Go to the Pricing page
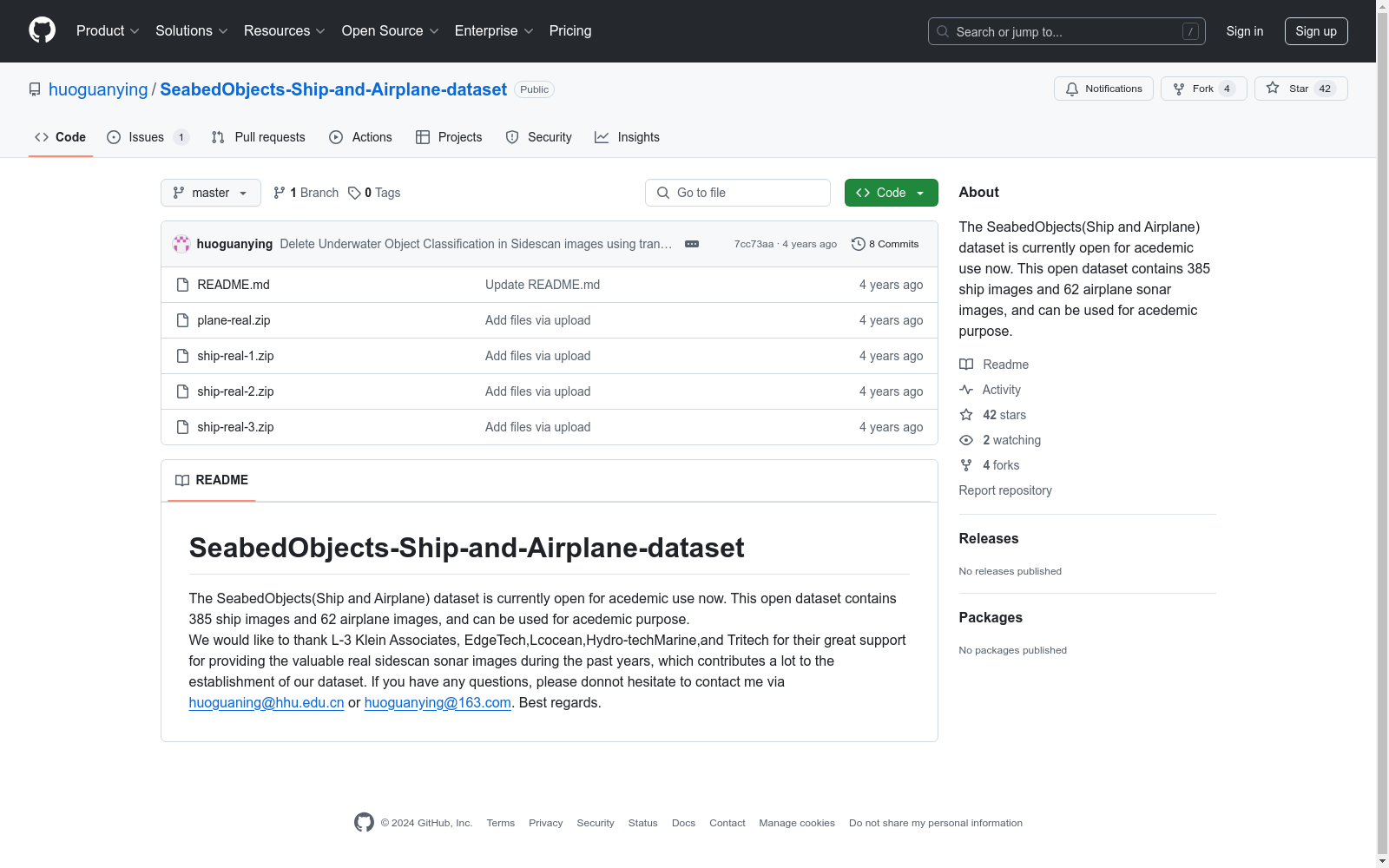The width and height of the screenshot is (1389, 868). point(570,30)
